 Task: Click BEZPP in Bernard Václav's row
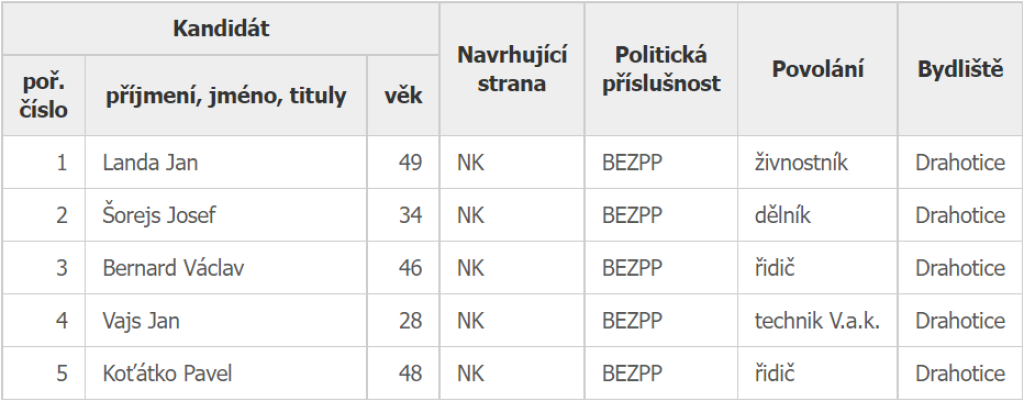632,268
